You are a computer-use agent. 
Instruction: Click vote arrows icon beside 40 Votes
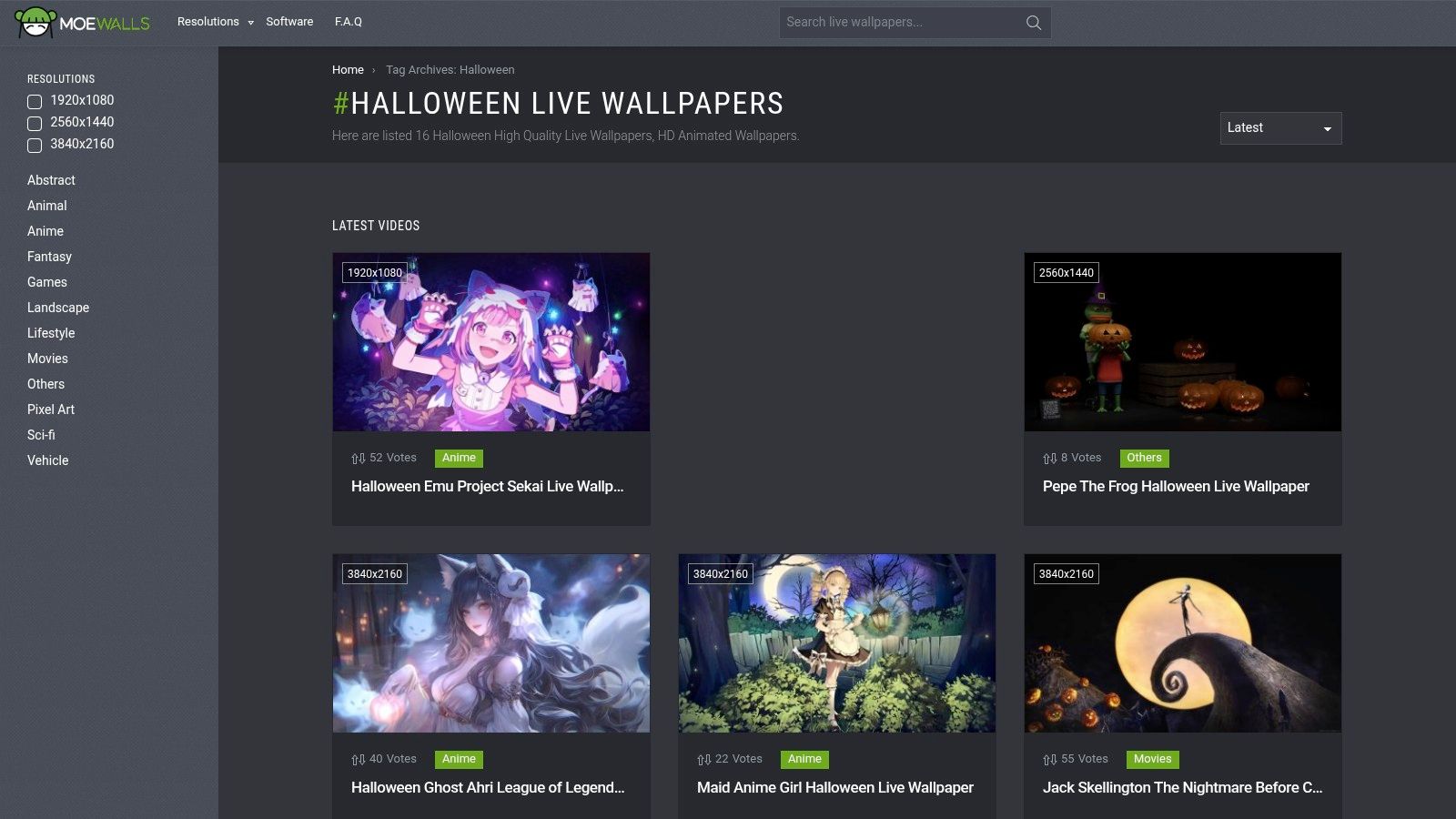pos(359,760)
